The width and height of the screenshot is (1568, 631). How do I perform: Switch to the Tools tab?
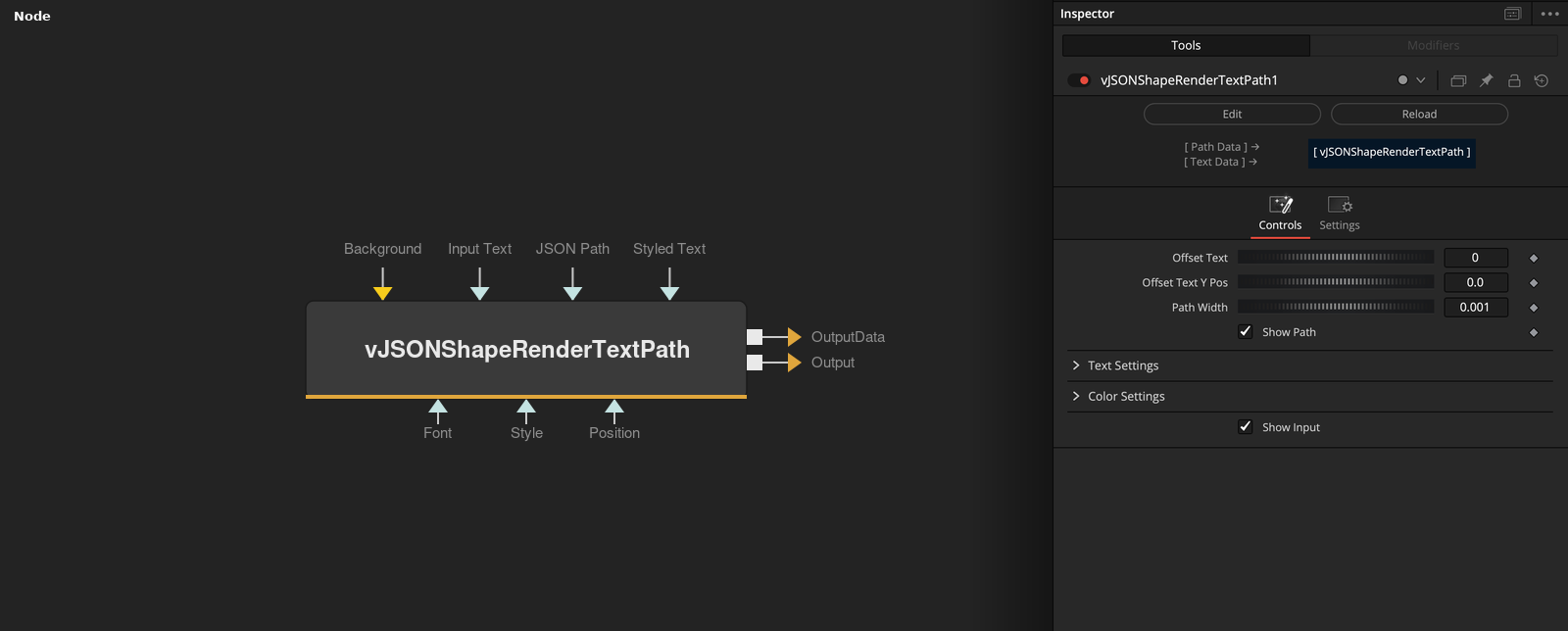(1186, 45)
